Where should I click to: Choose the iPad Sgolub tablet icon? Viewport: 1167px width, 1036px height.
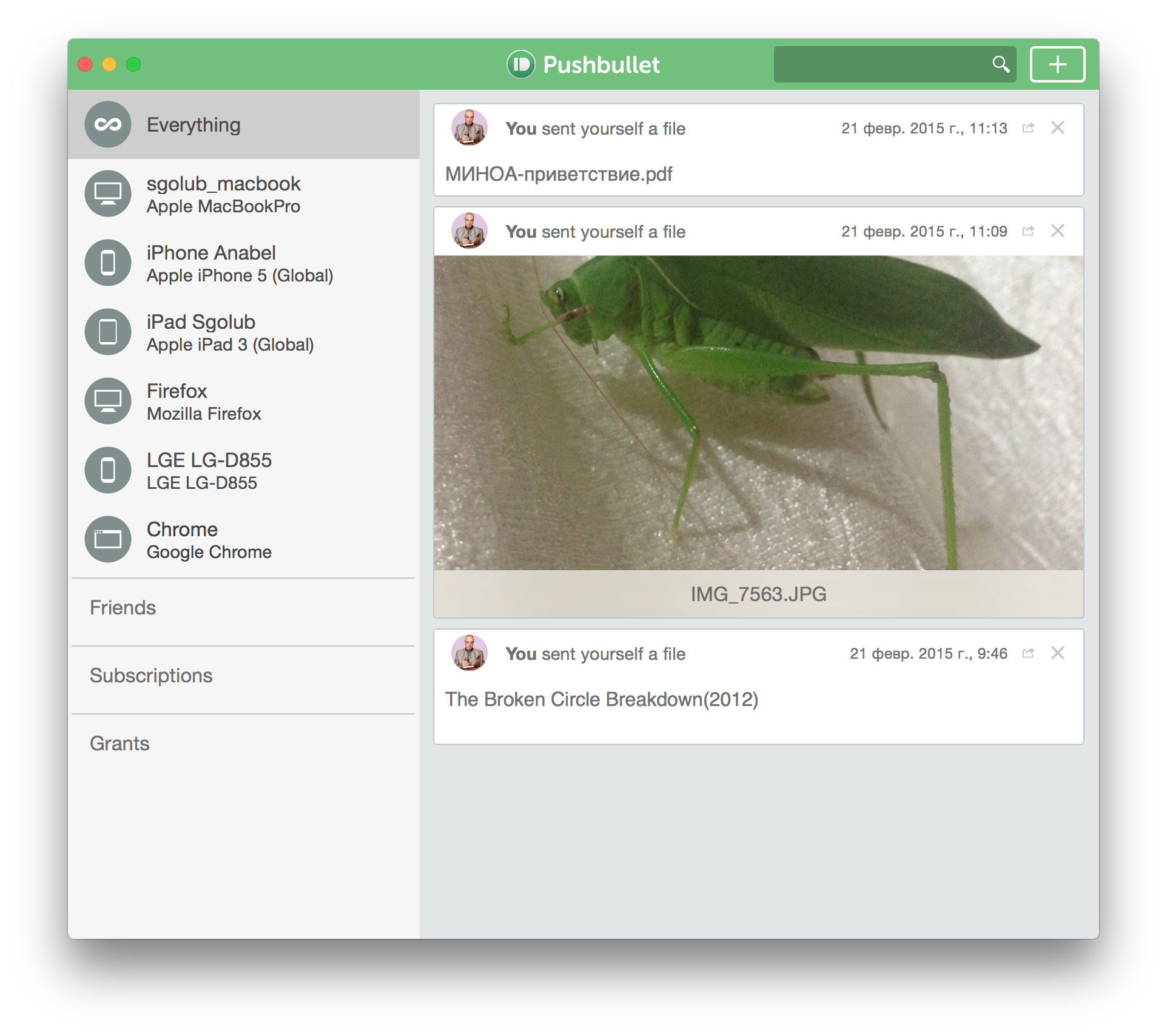click(108, 332)
